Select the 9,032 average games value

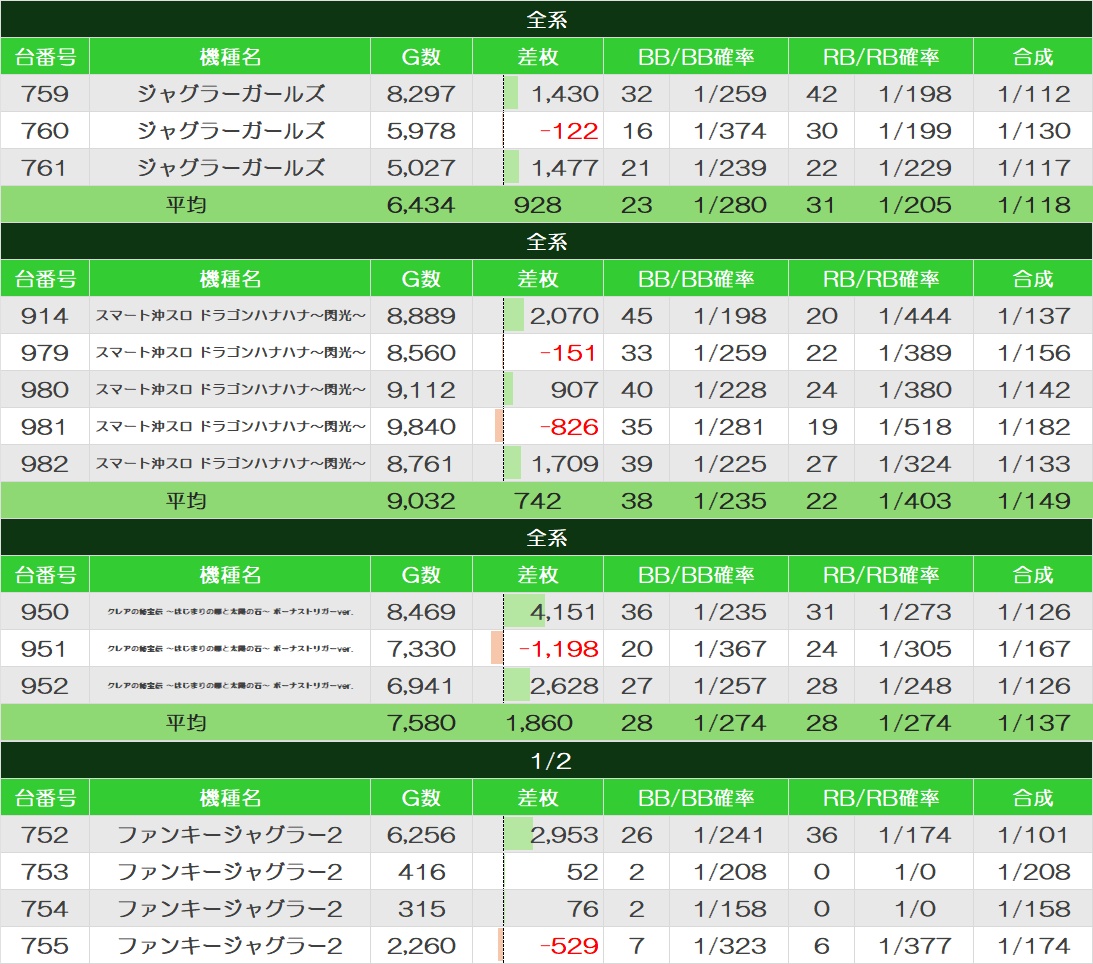click(421, 500)
